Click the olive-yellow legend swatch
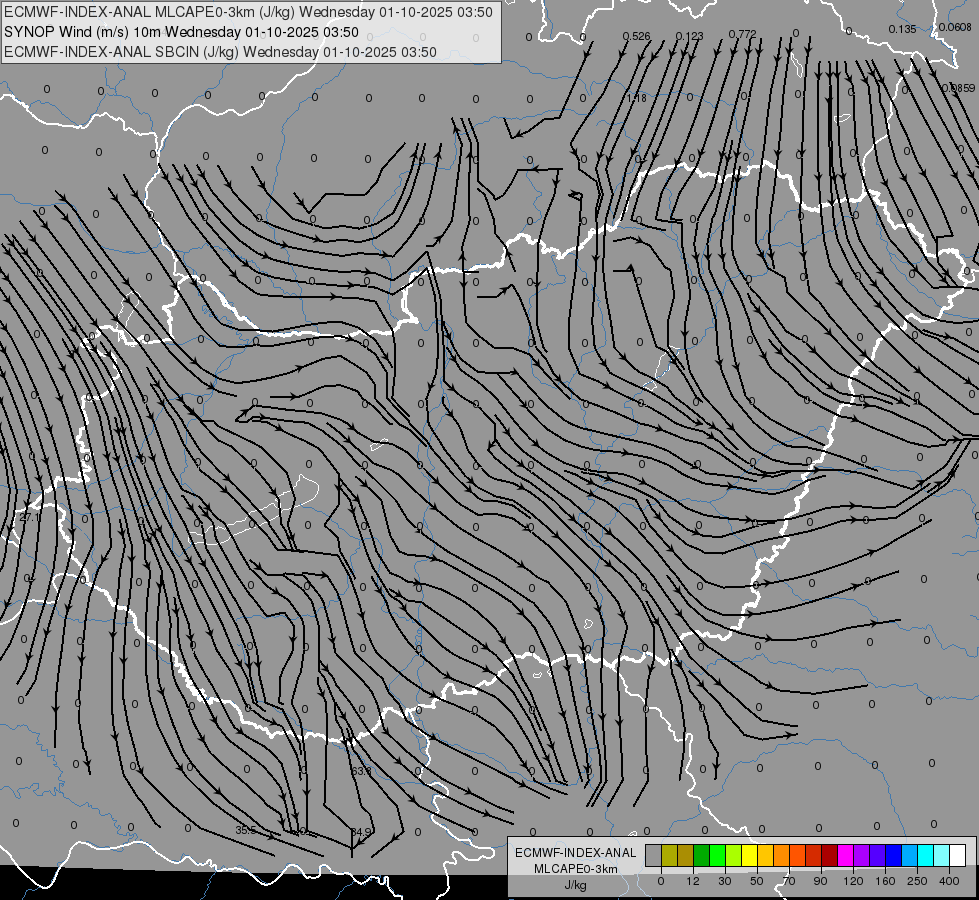979x900 pixels. [x=670, y=855]
